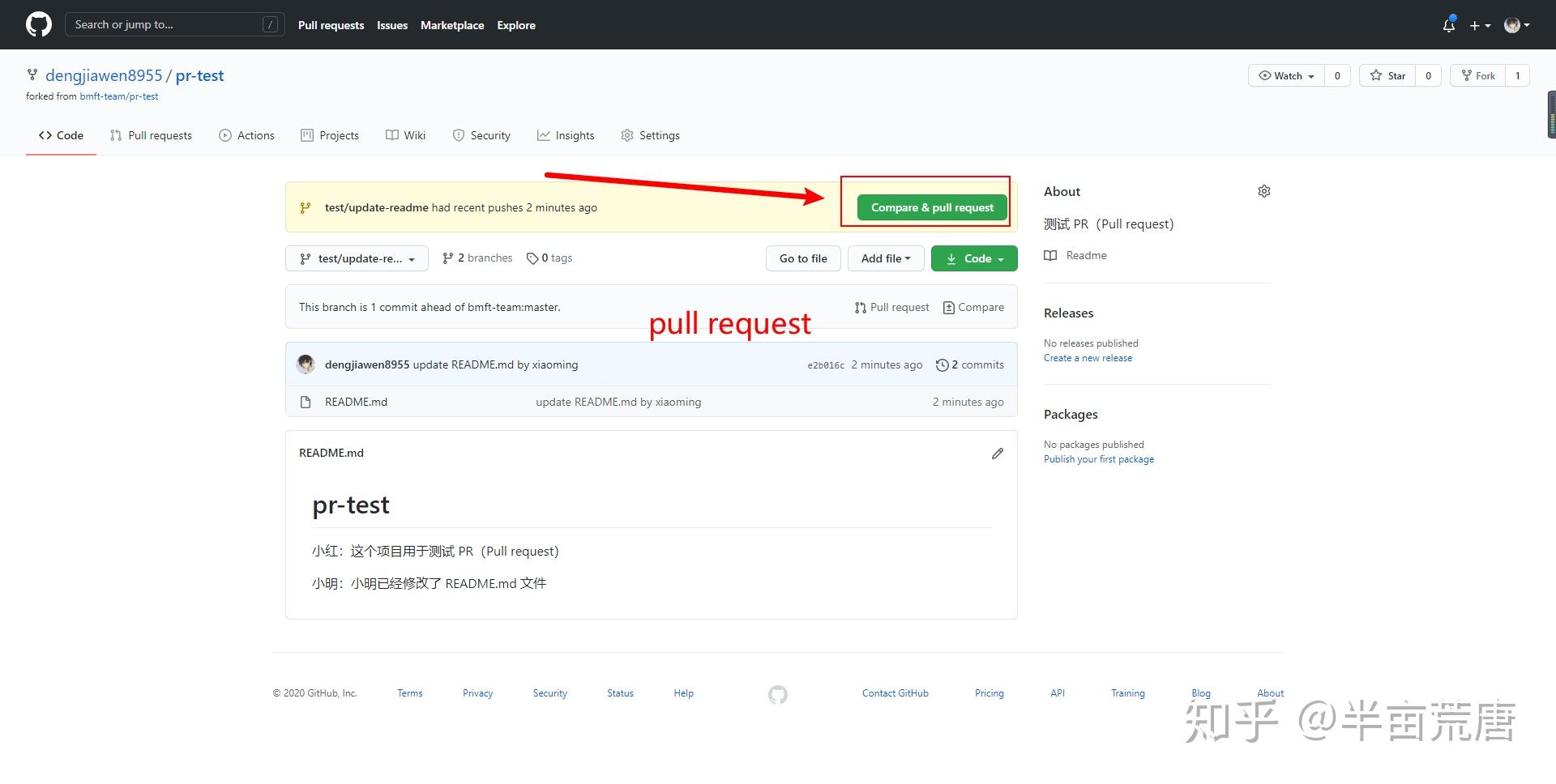Open a Pull request via its branch icon

click(x=860, y=307)
